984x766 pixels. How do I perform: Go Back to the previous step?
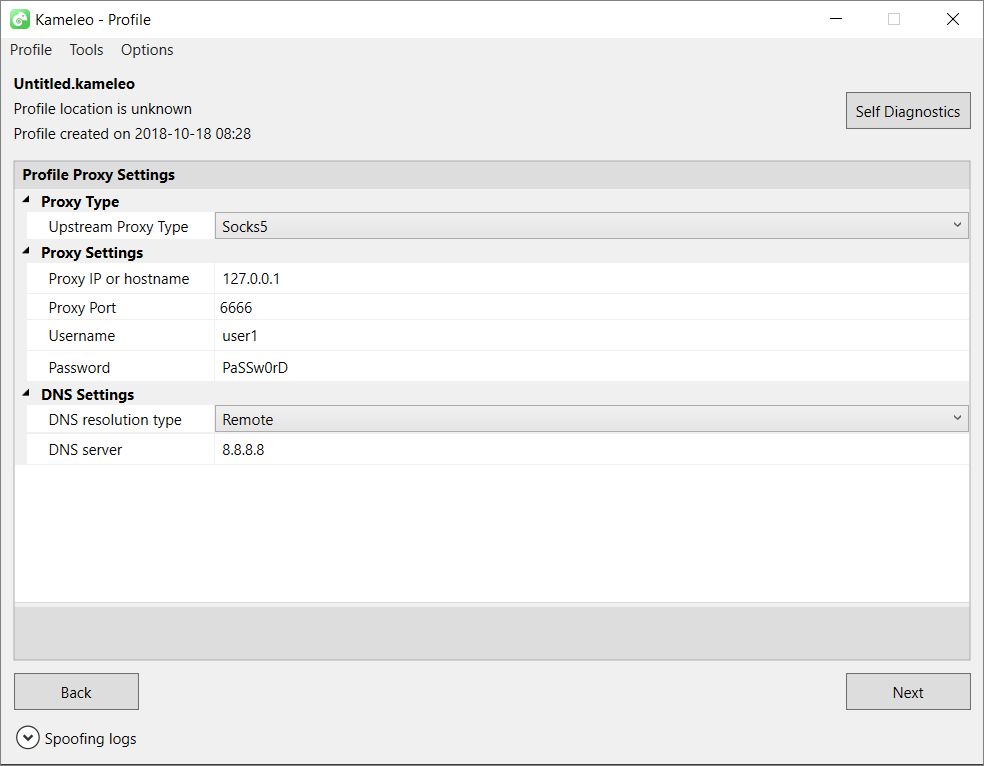[76, 692]
